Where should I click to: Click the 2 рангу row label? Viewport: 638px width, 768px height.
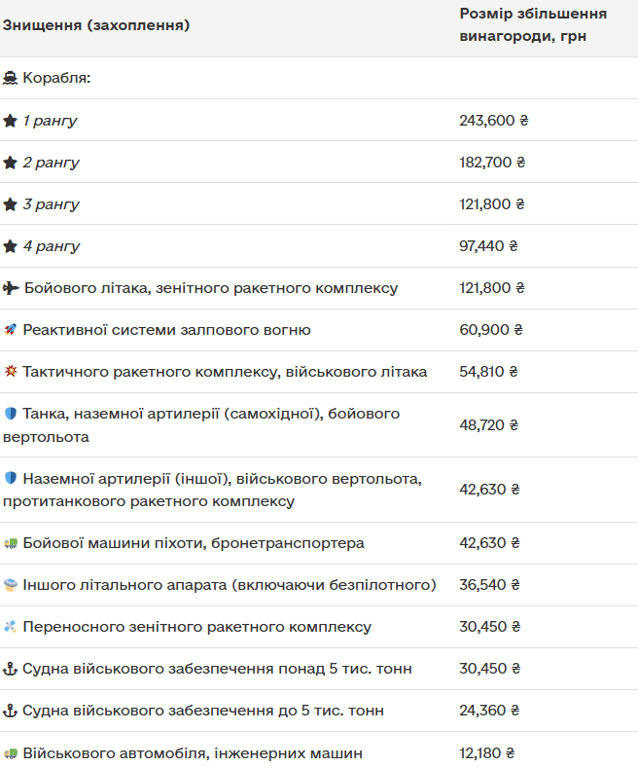pos(51,163)
